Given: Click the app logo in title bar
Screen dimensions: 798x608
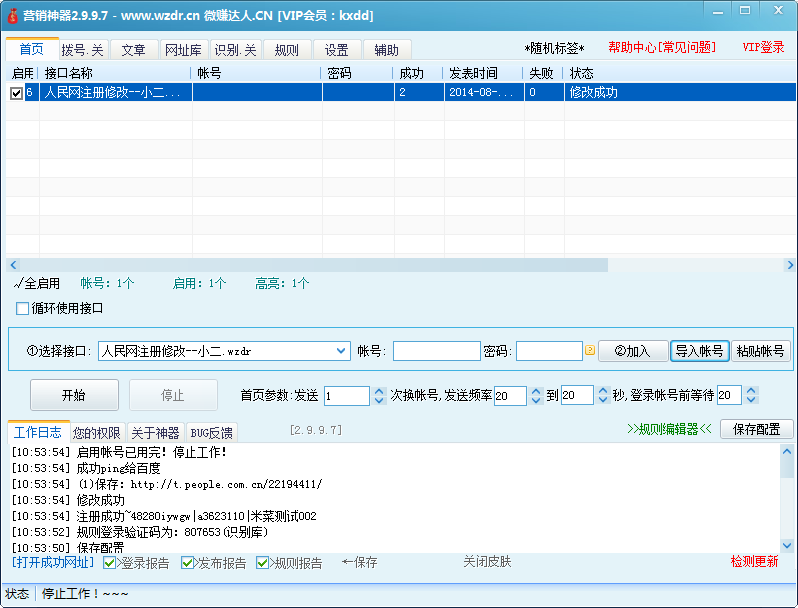Looking at the screenshot, I should click(12, 17).
